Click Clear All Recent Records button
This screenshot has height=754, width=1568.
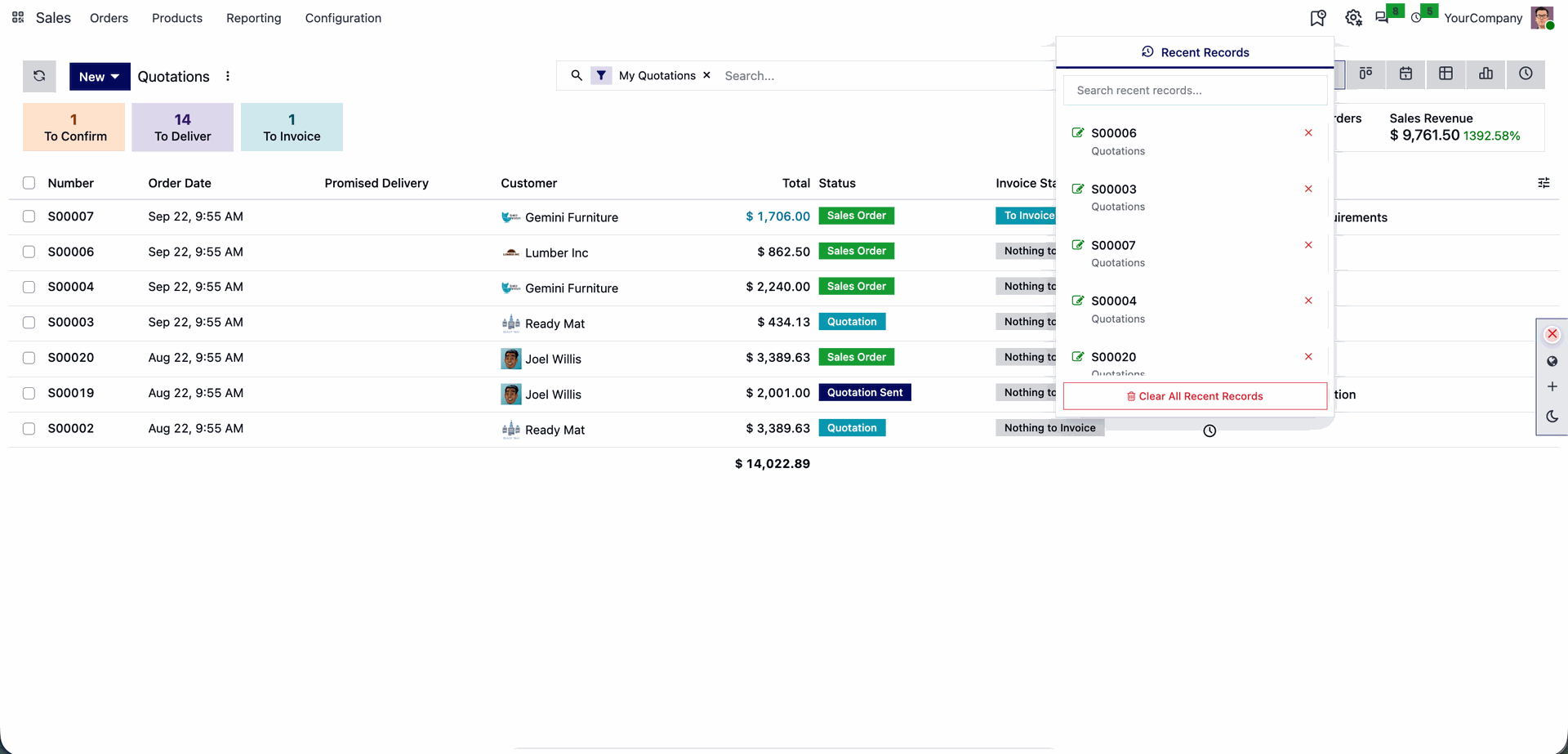(1195, 396)
